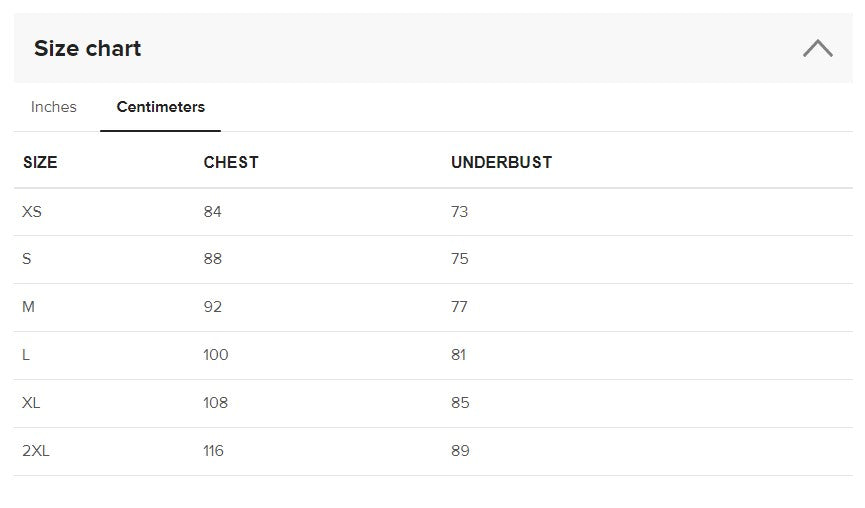The width and height of the screenshot is (865, 508).
Task: Click chest value 100 for L
Action: (x=215, y=355)
